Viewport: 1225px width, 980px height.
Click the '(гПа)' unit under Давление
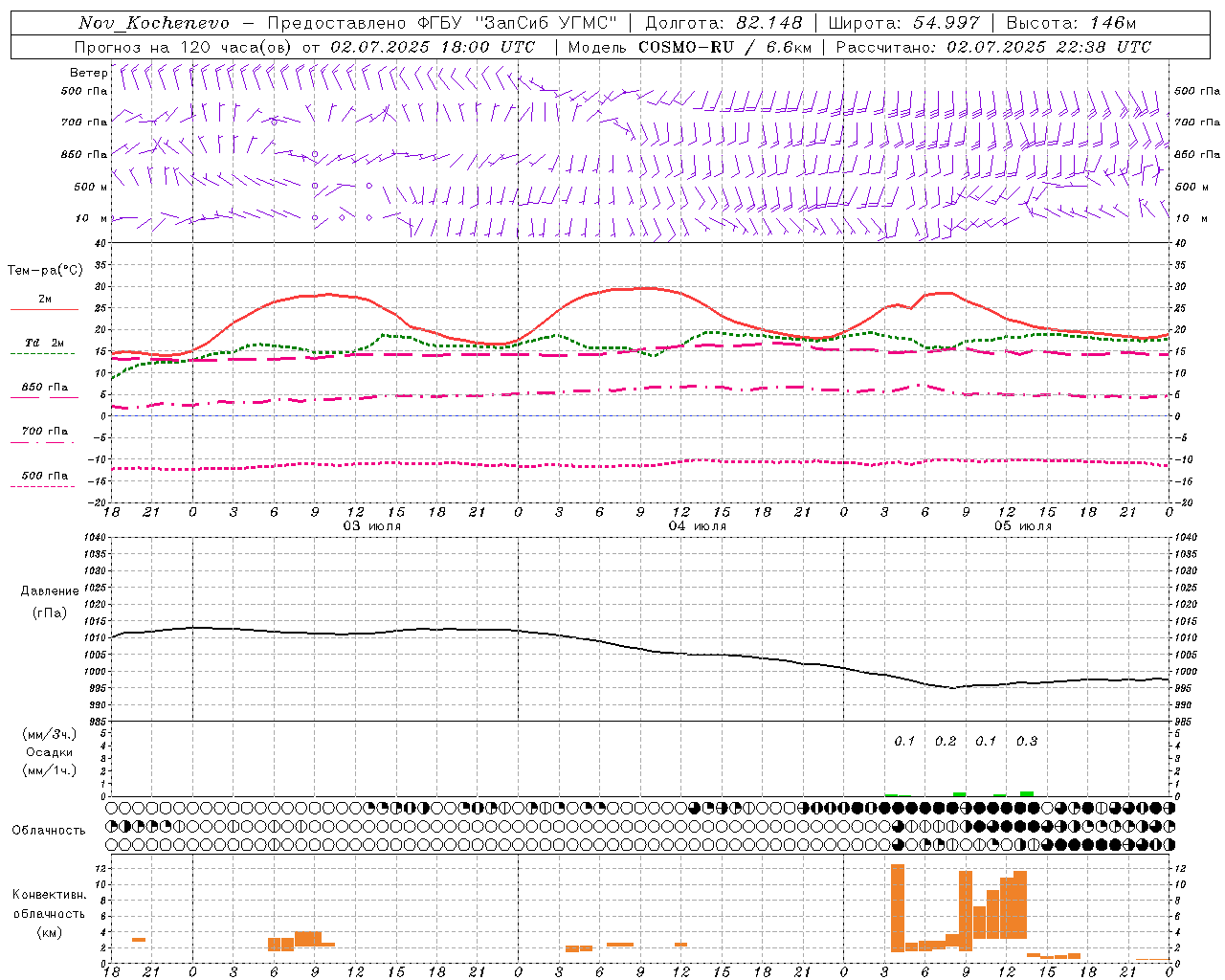tap(50, 613)
